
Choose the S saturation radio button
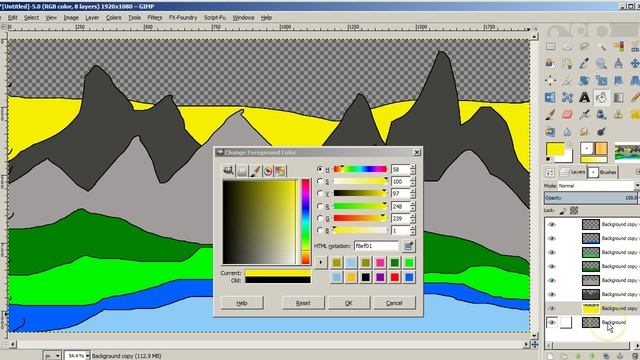point(320,181)
